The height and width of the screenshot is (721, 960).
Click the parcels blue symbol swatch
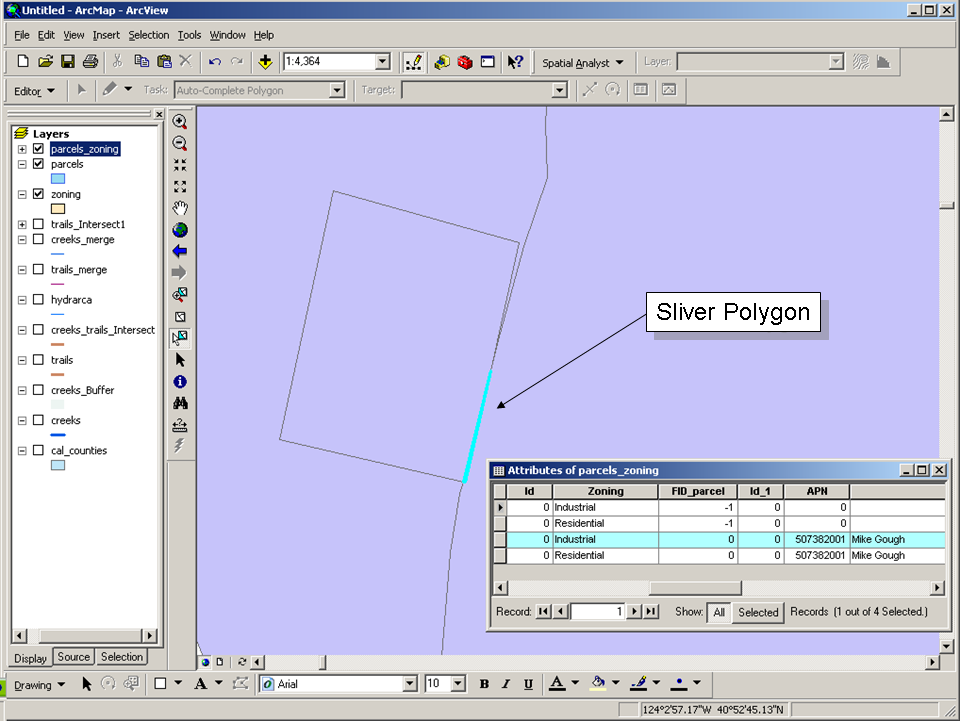[58, 179]
